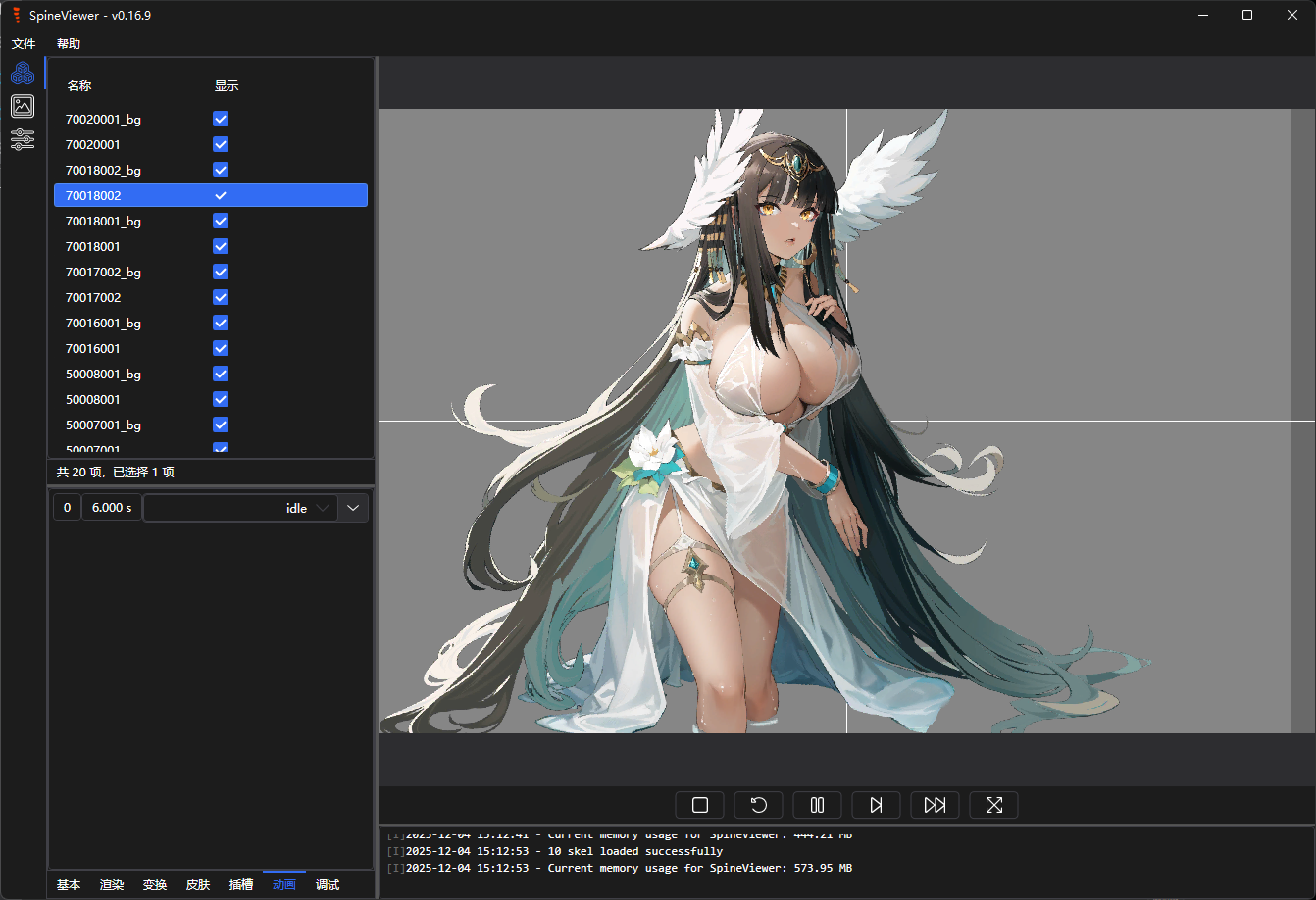Uncheck visibility of 70020001_bg
The width and height of the screenshot is (1316, 900).
point(221,119)
